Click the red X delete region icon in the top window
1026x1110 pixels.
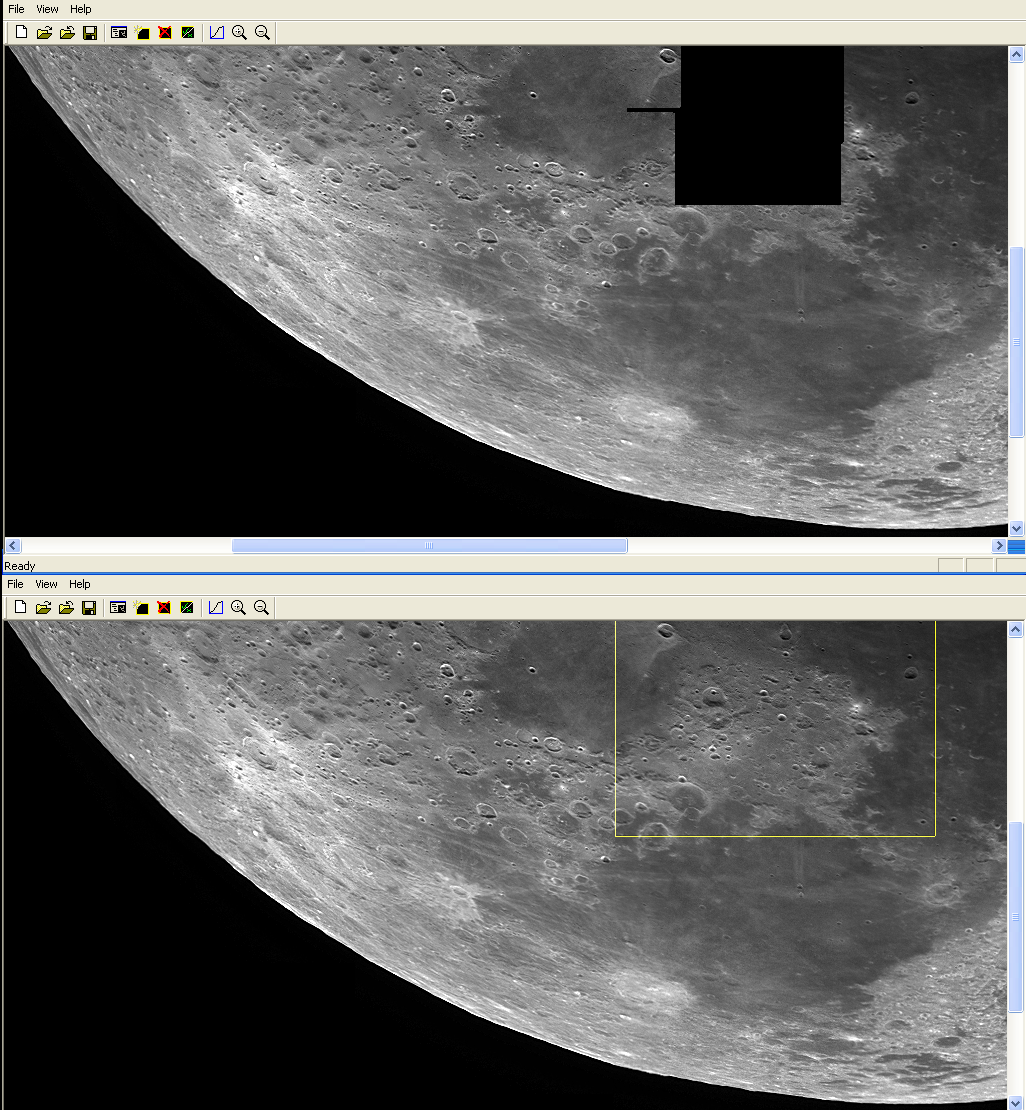pyautogui.click(x=165, y=33)
